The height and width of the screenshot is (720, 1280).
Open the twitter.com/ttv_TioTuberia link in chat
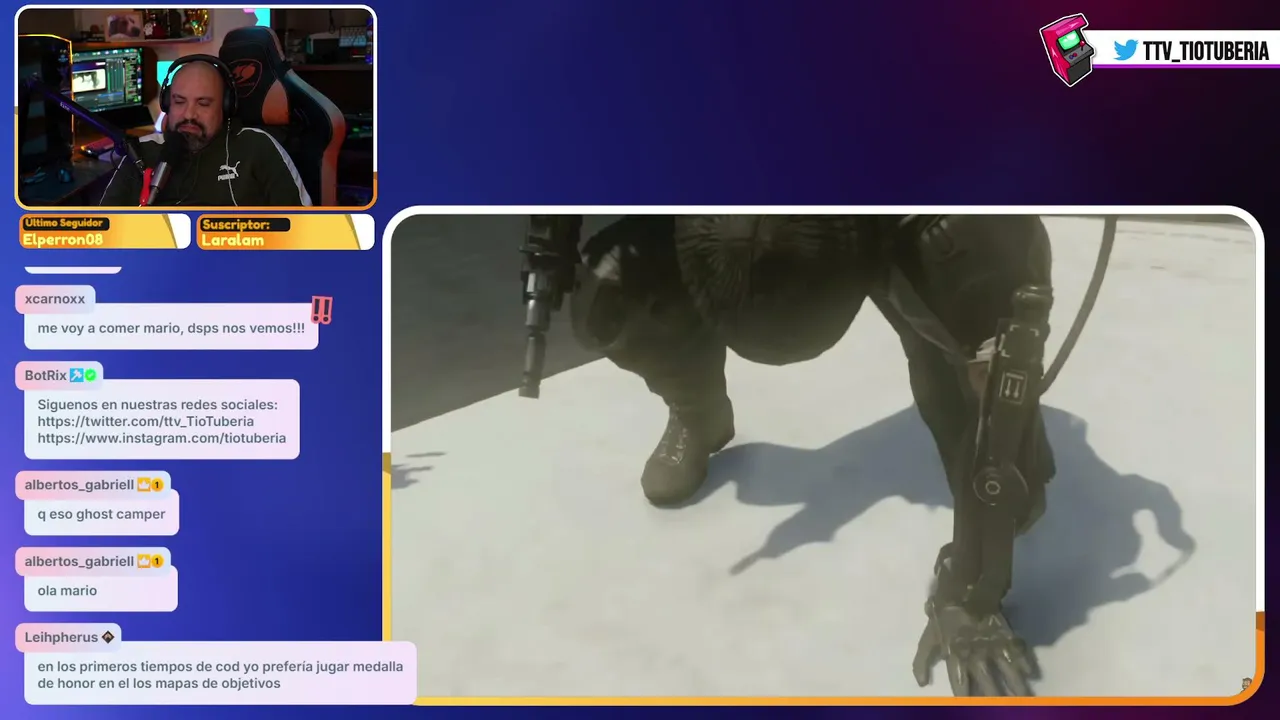click(x=146, y=421)
